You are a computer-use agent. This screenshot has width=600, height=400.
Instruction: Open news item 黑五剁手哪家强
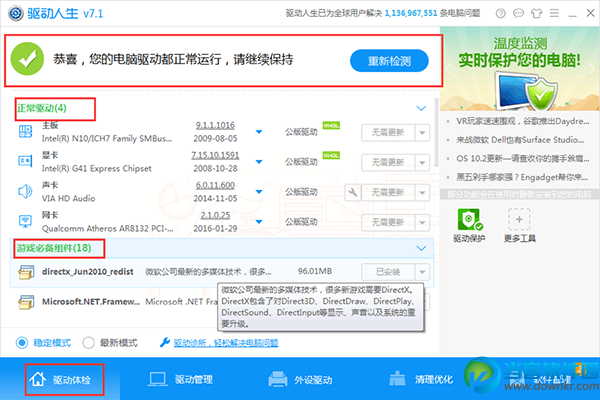tap(522, 177)
